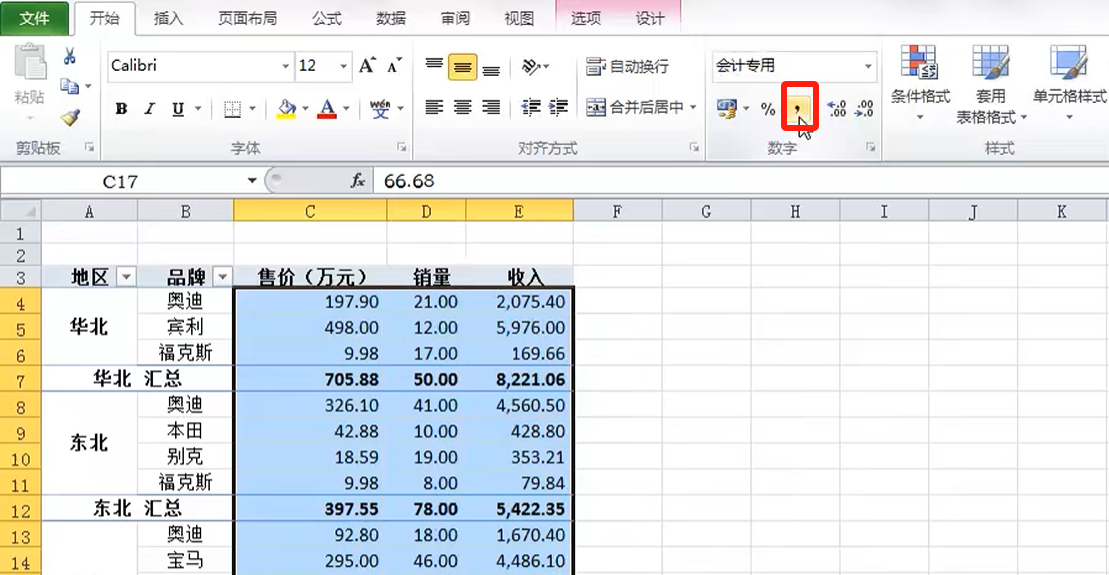Apply comma thousands separator style

799,108
